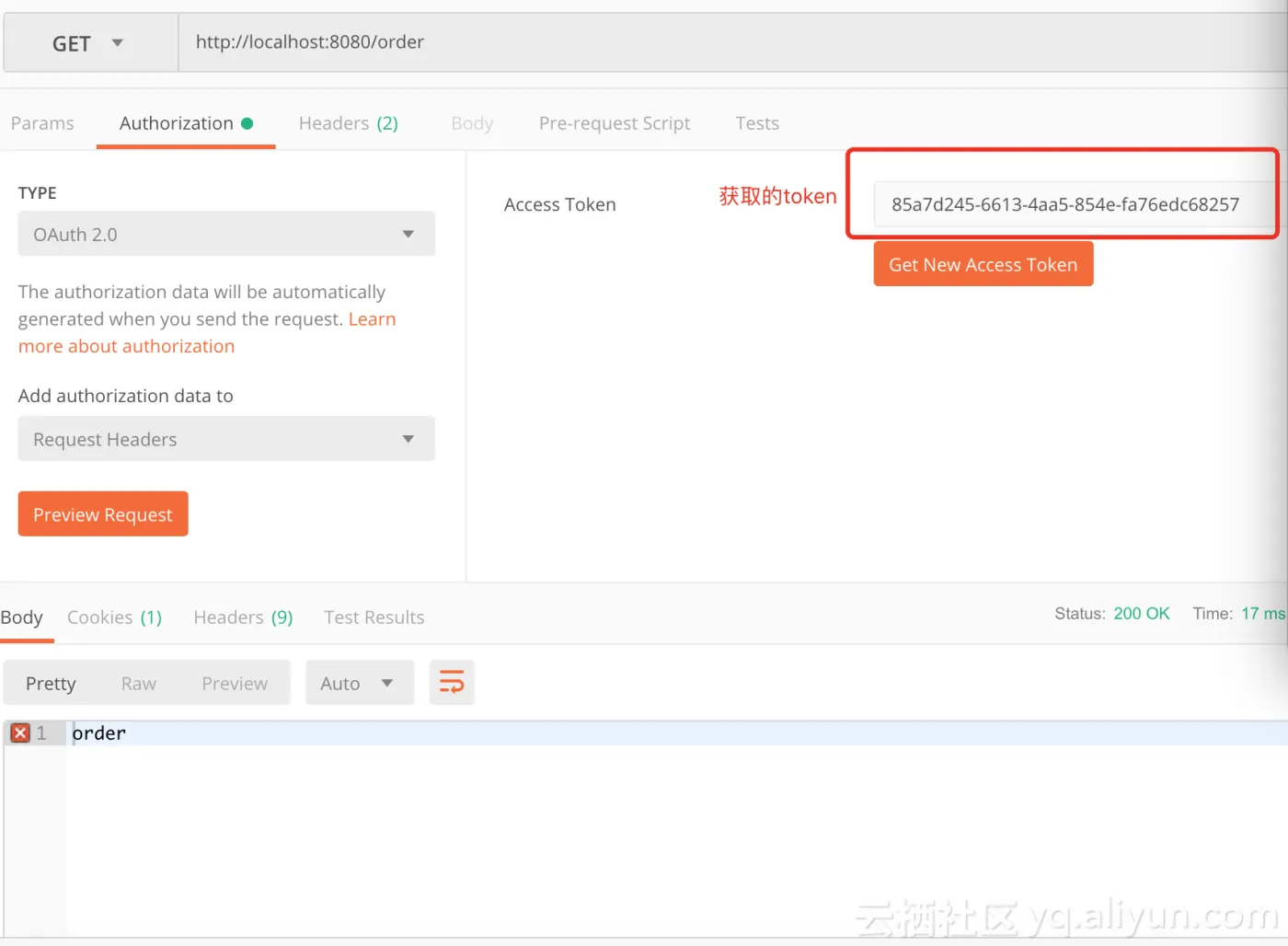The height and width of the screenshot is (946, 1288).
Task: Click Get New Access Token button
Action: coord(983,264)
